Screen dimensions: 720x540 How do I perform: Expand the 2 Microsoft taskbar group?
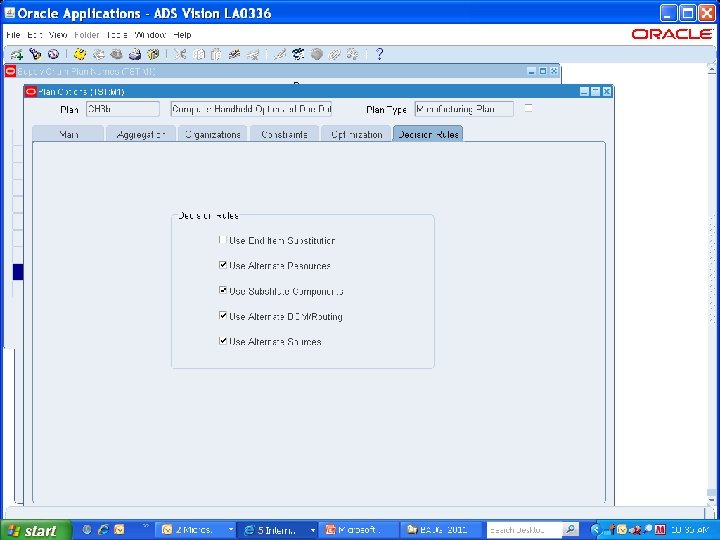tap(197, 530)
